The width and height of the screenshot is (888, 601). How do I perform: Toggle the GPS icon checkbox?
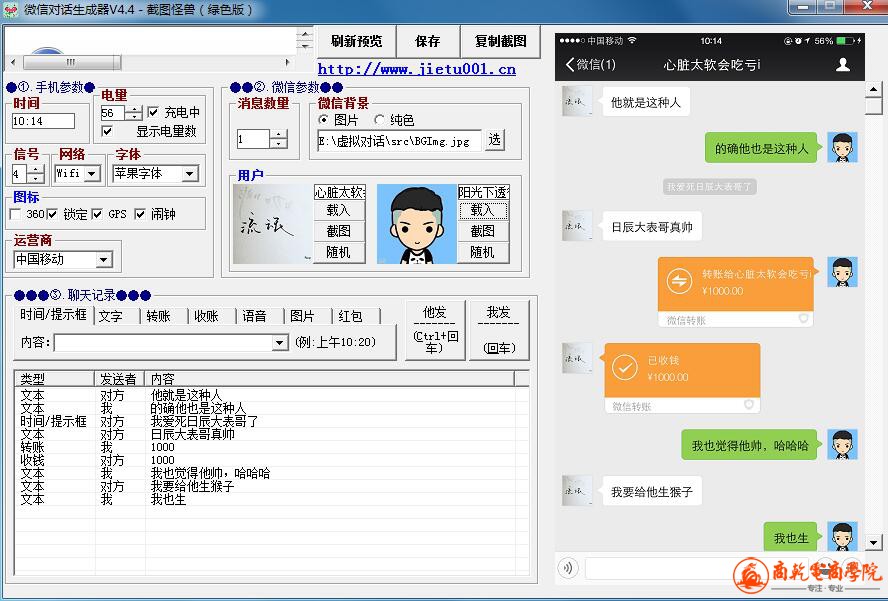click(97, 214)
